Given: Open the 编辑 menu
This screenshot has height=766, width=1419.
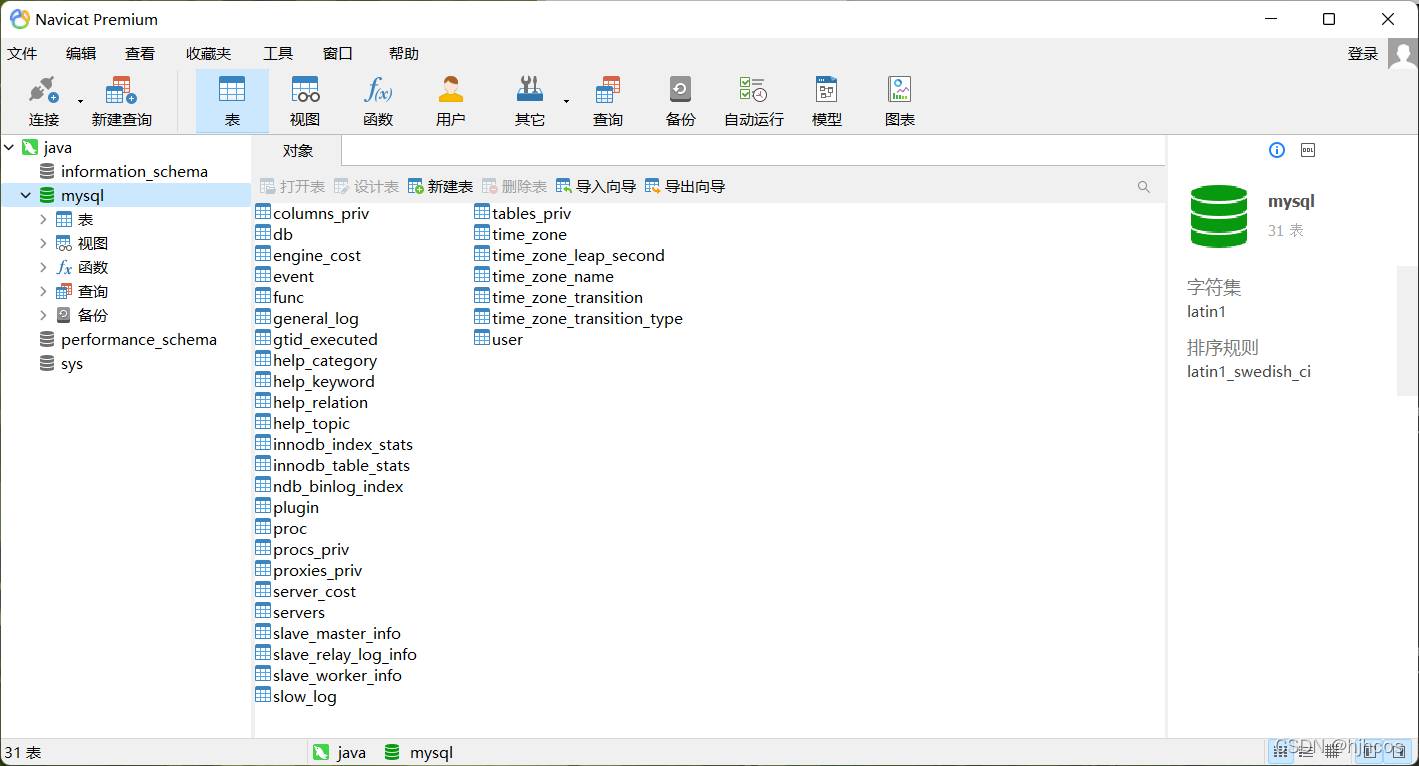Looking at the screenshot, I should [x=81, y=54].
